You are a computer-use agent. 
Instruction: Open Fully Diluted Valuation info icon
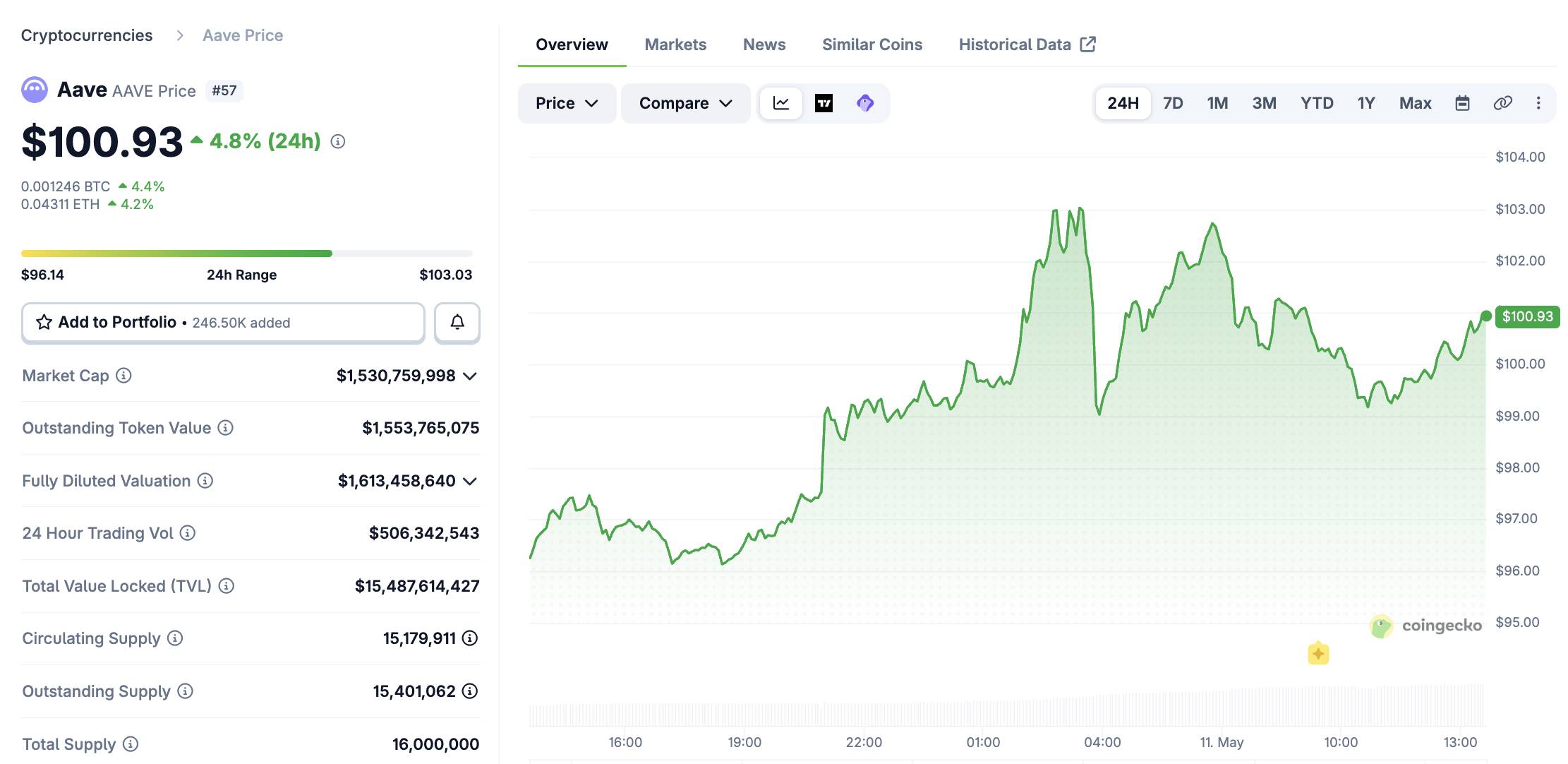click(205, 481)
